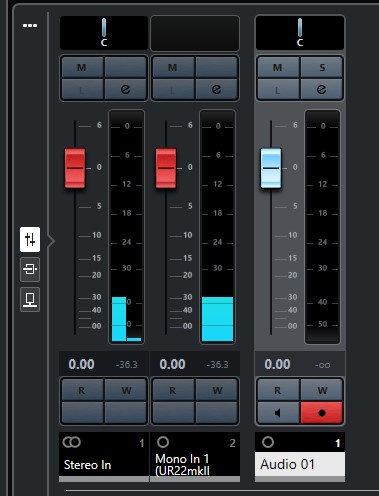
Task: Open channel settings 'e' for Audio 01
Action: (x=322, y=89)
